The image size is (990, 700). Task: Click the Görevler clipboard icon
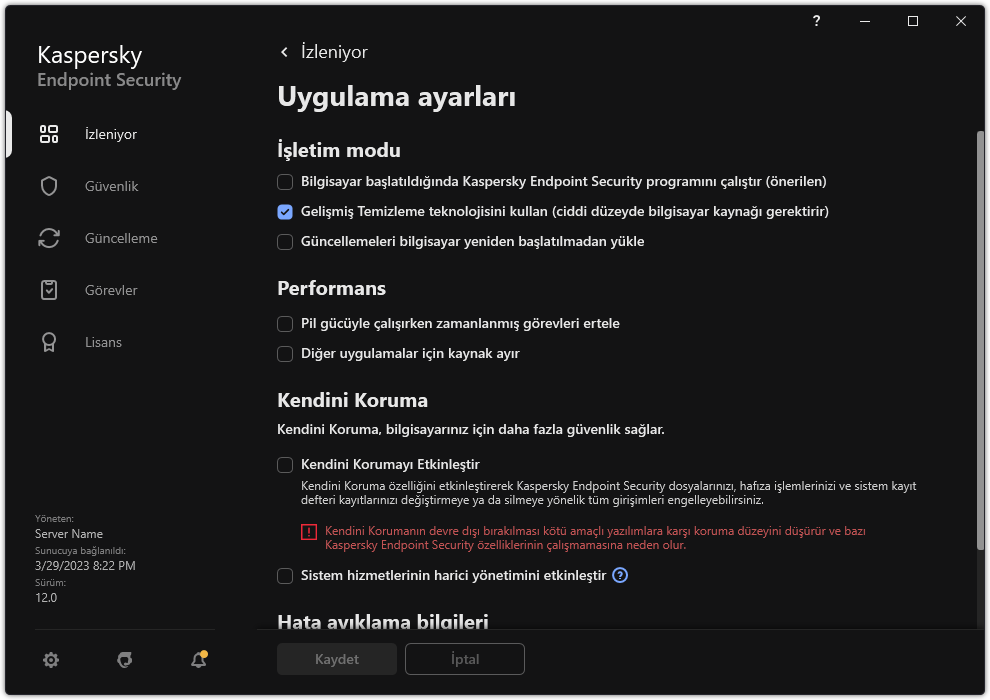click(x=49, y=290)
